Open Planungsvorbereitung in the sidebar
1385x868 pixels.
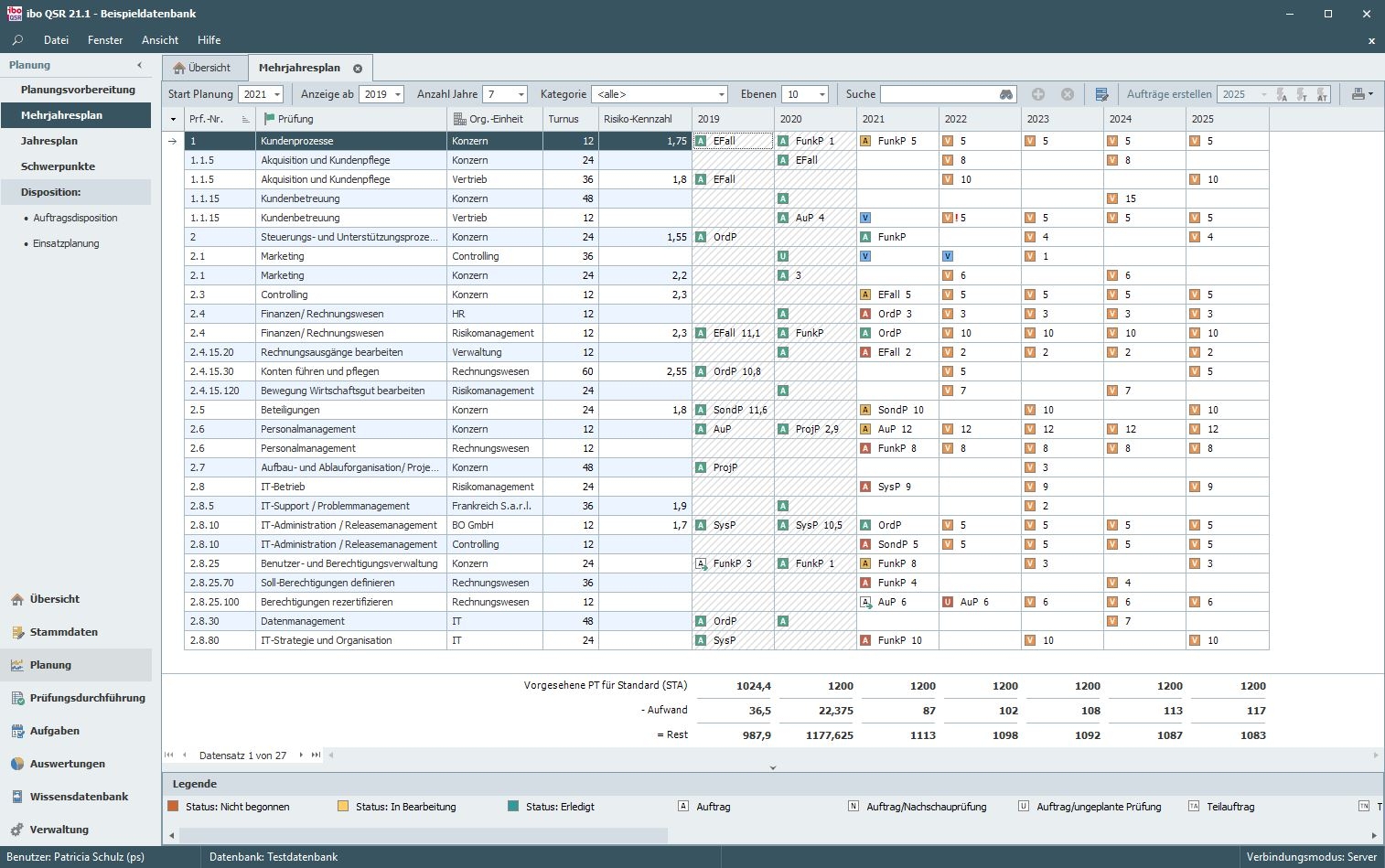78,90
